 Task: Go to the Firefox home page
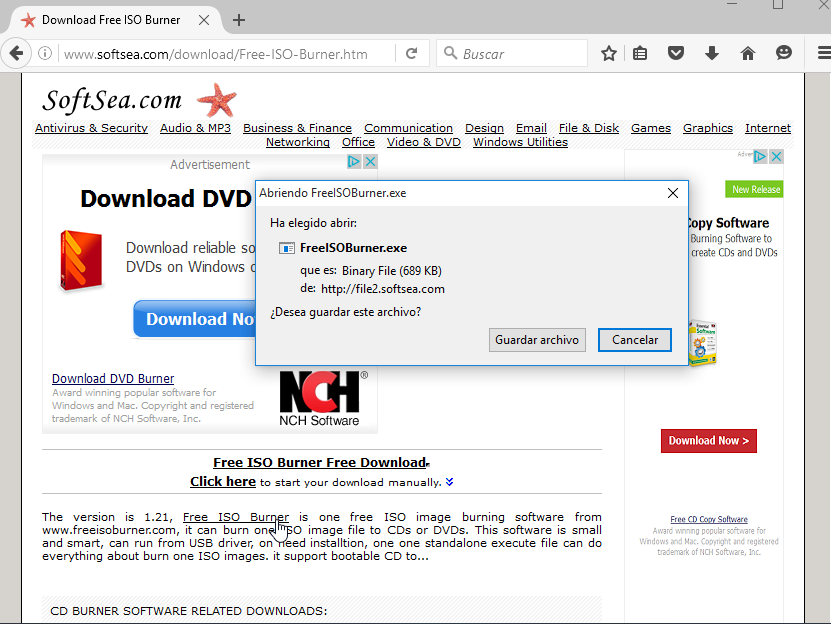click(x=747, y=52)
